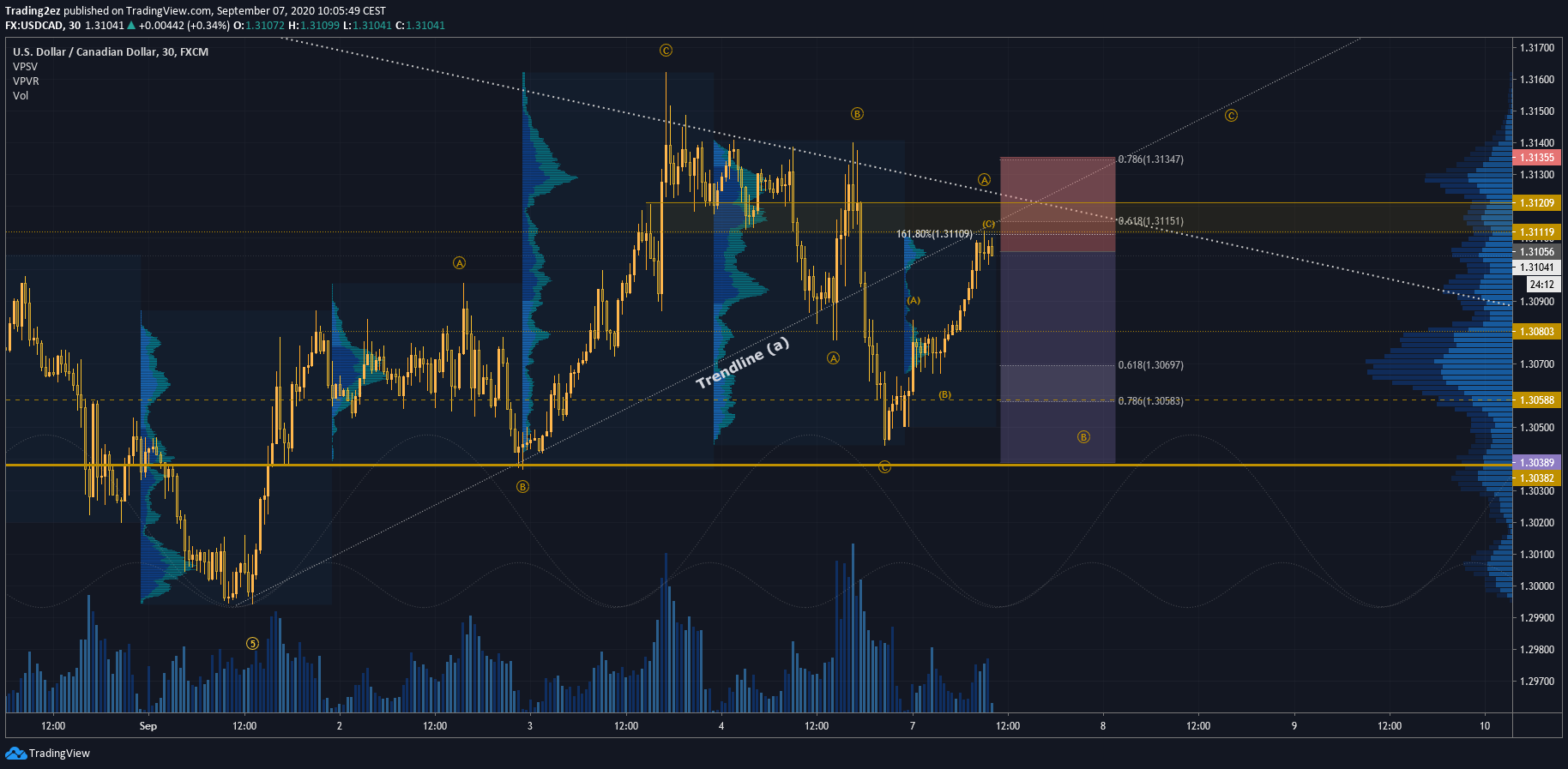The width and height of the screenshot is (1568, 769).
Task: Click circled C on the projected upward trendline
Action: [1231, 115]
